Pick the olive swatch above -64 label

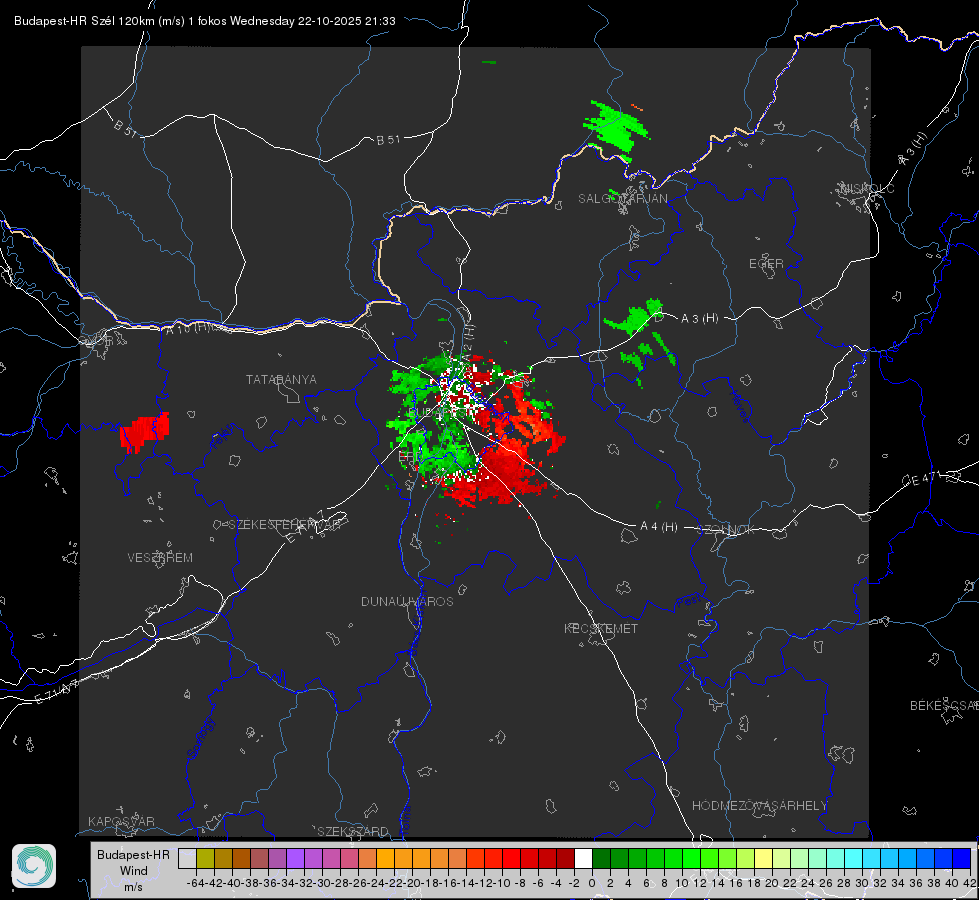pyautogui.click(x=205, y=858)
